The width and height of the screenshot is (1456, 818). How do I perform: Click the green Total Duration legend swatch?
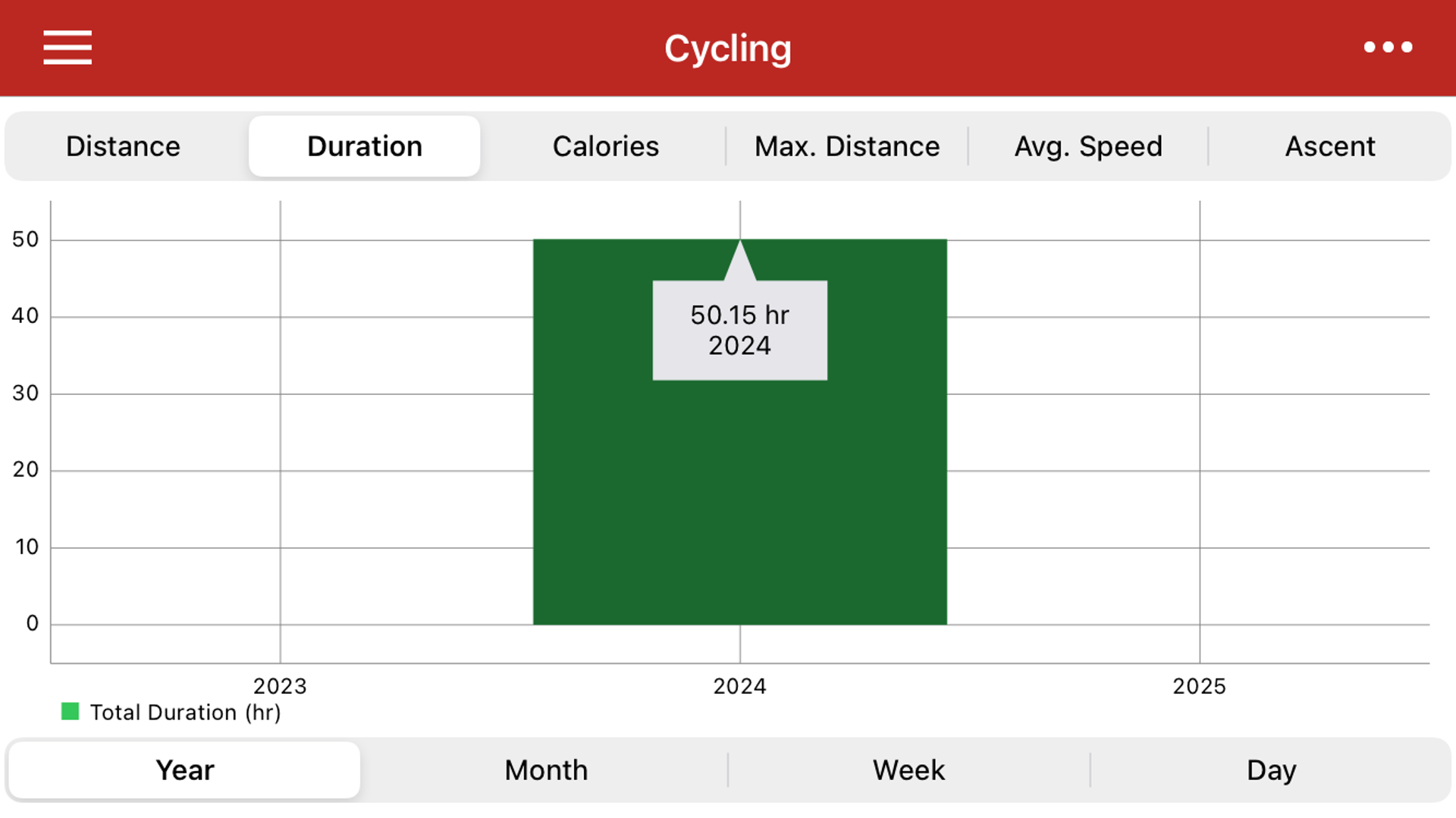(x=70, y=711)
